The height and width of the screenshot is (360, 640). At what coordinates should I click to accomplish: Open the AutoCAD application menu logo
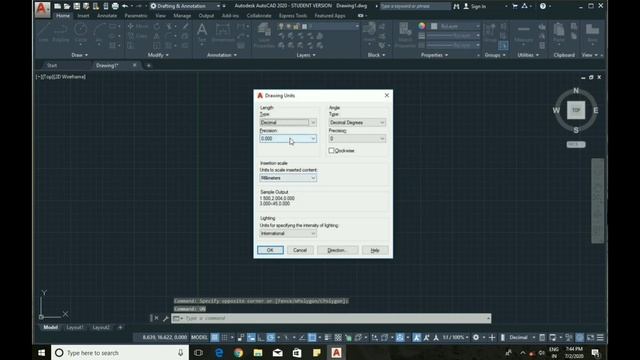(x=42, y=9)
